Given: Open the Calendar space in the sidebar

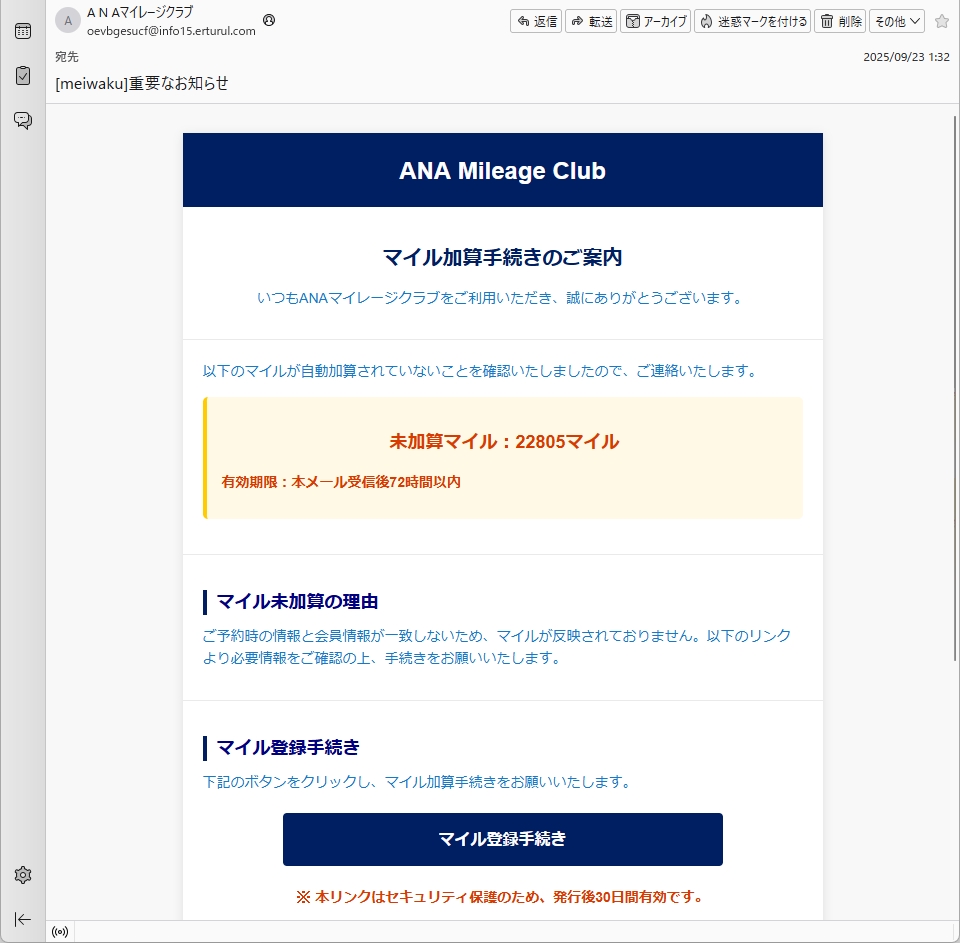Looking at the screenshot, I should [22, 31].
